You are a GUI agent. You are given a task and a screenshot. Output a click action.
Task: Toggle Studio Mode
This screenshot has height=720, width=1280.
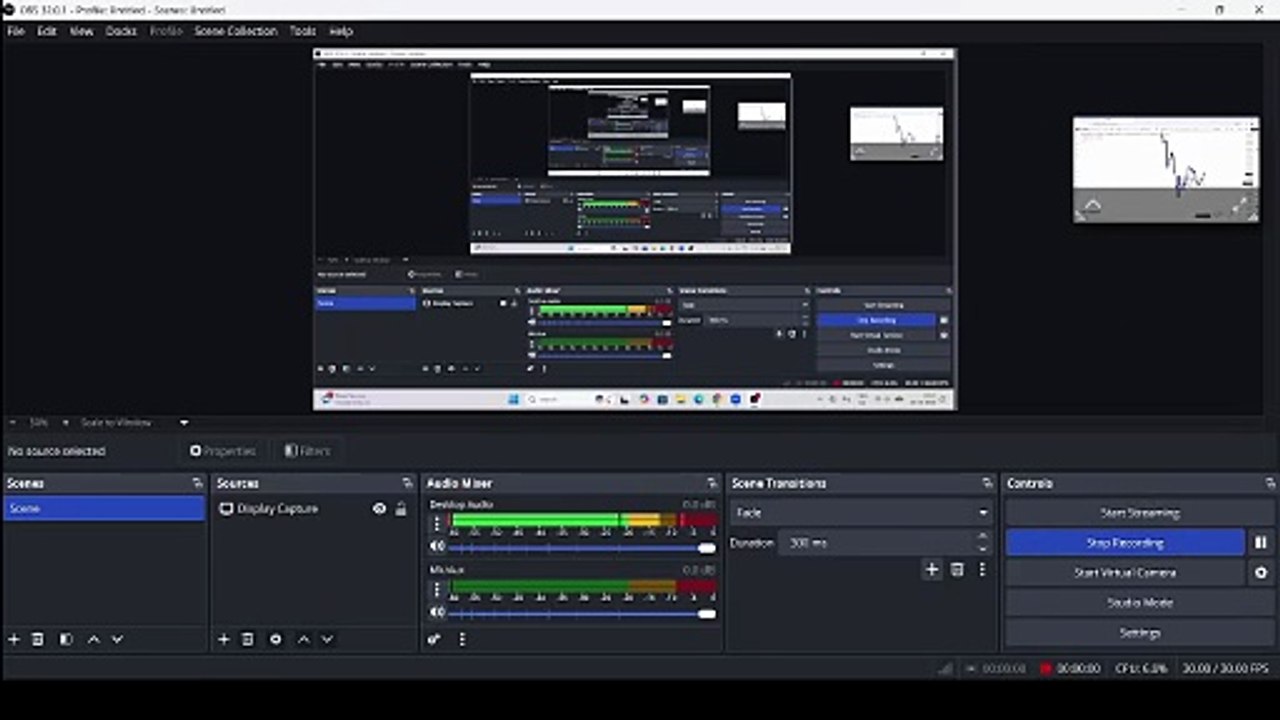1139,603
